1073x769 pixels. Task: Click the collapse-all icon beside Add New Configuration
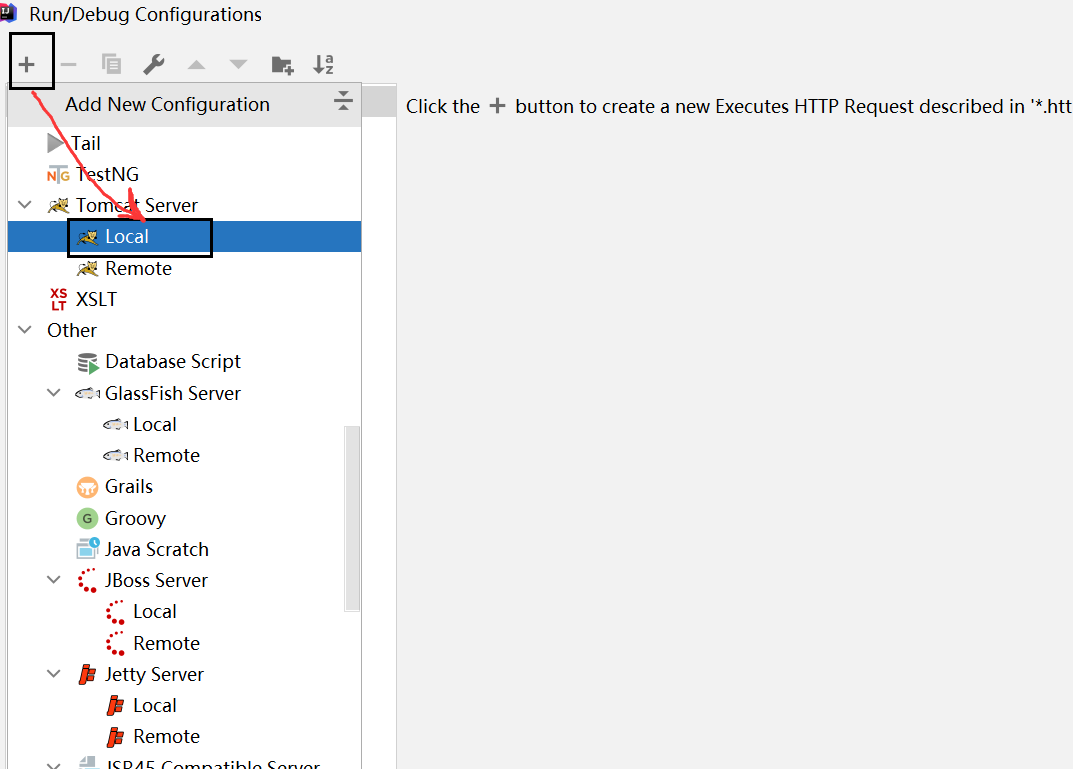point(344,101)
